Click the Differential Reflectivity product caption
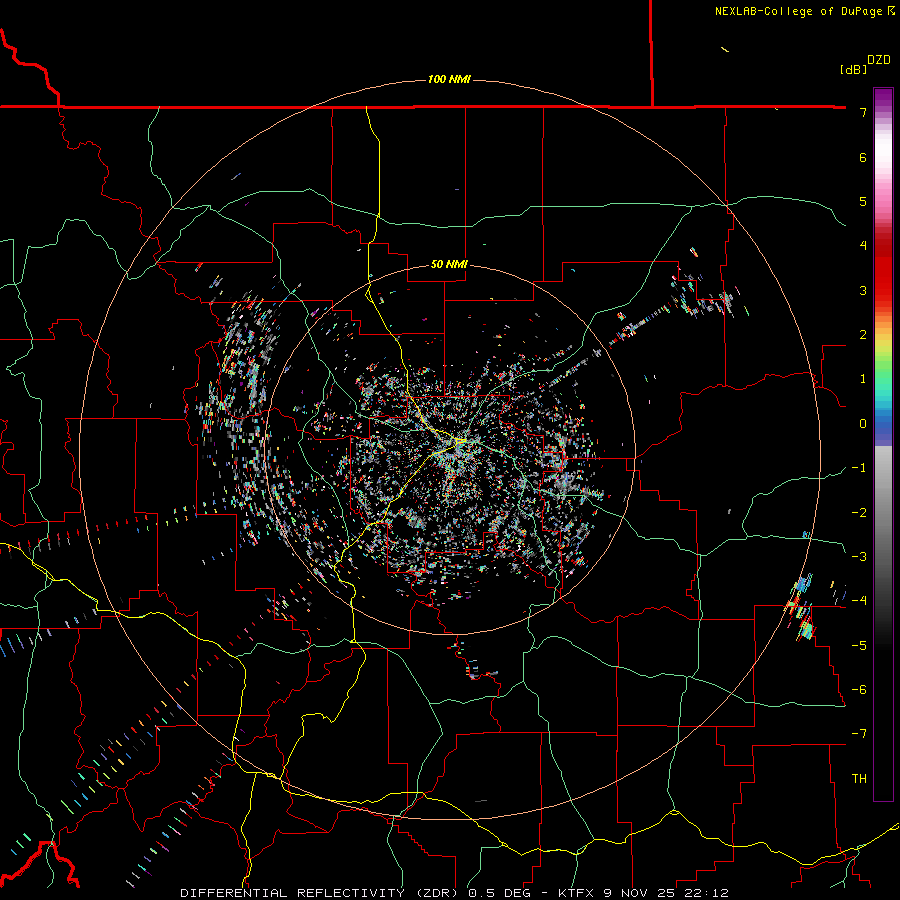Screen dimensions: 900x900 point(454,893)
